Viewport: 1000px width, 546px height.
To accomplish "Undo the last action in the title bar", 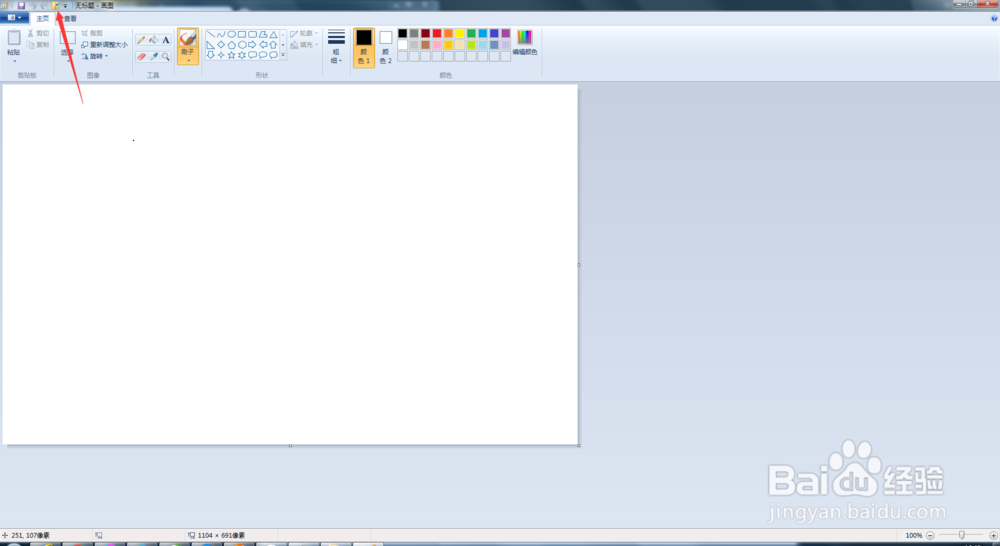I will (x=33, y=5).
